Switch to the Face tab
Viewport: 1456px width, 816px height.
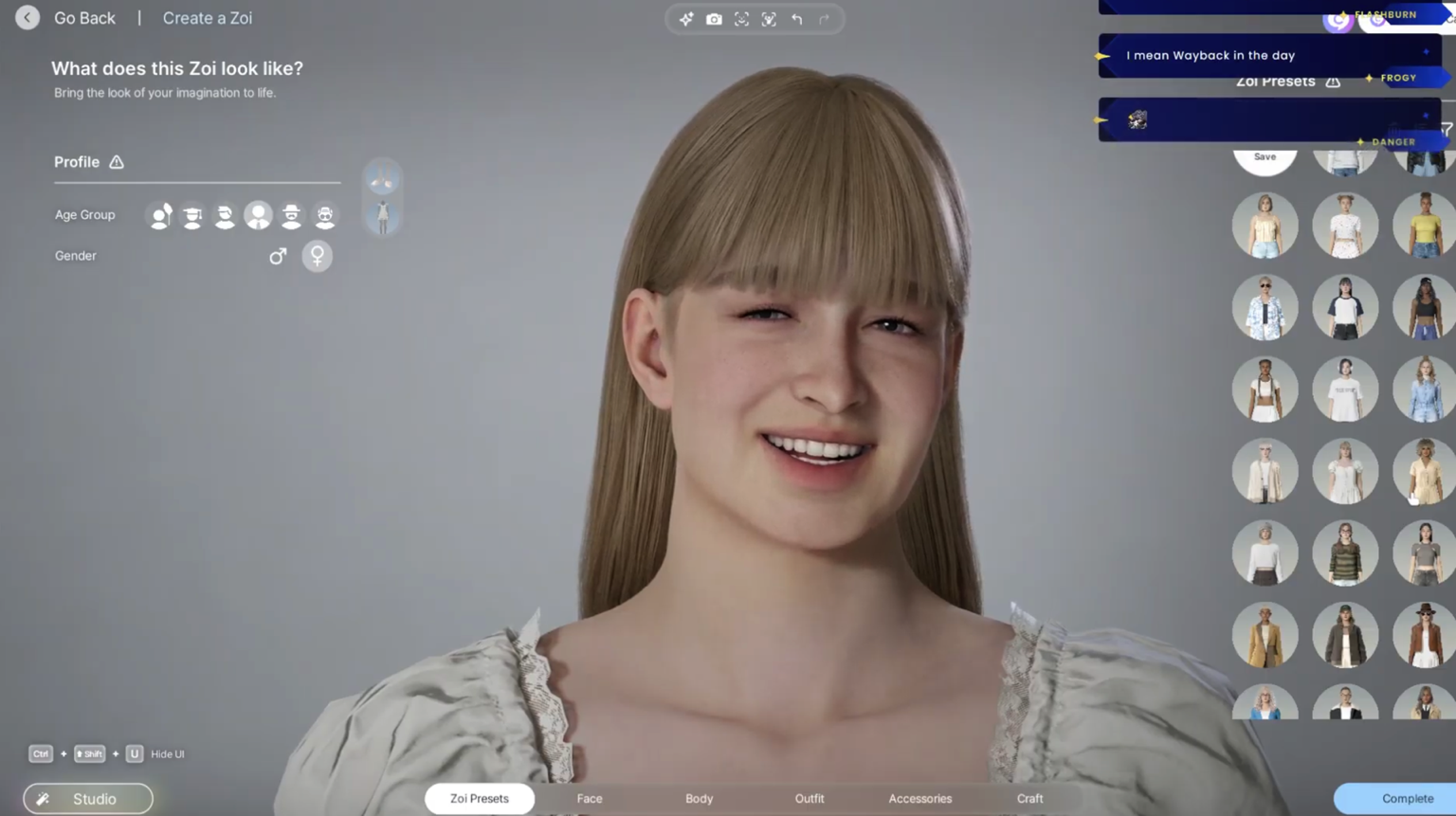click(589, 799)
